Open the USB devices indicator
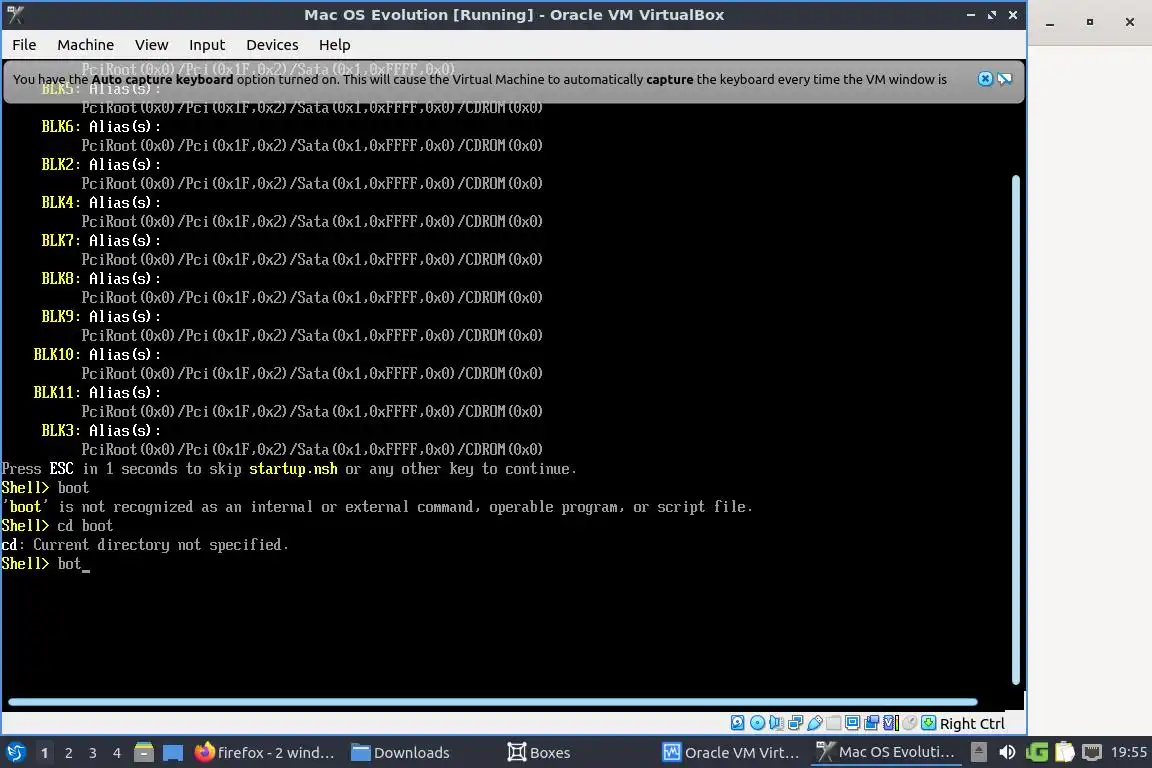 pyautogui.click(x=814, y=723)
